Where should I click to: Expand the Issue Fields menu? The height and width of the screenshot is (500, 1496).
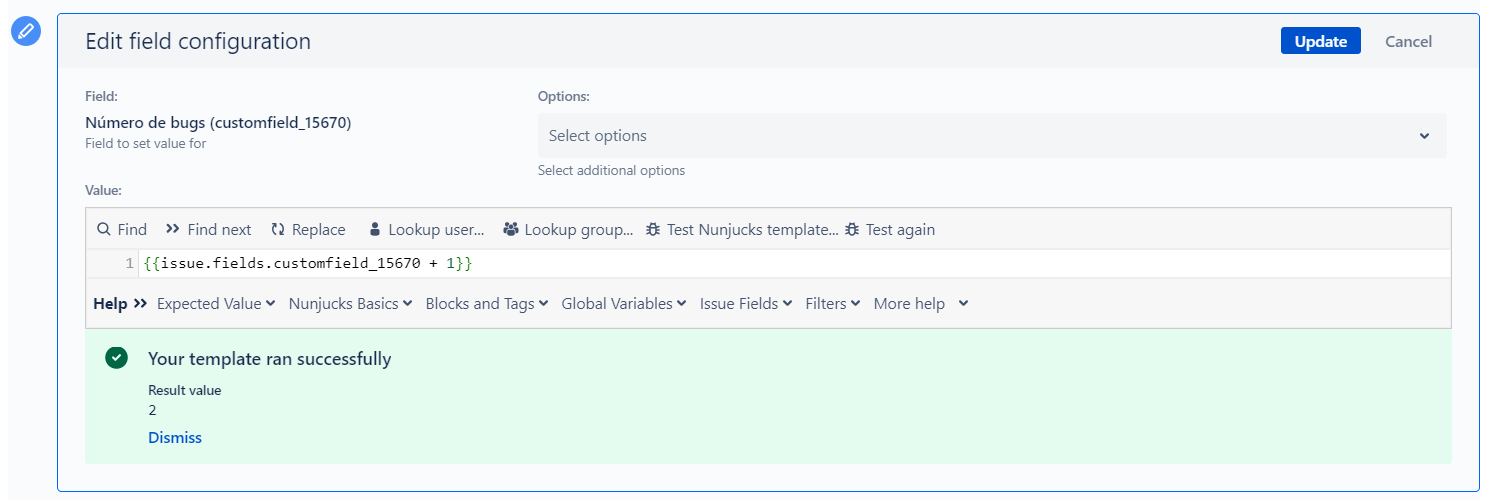click(746, 303)
